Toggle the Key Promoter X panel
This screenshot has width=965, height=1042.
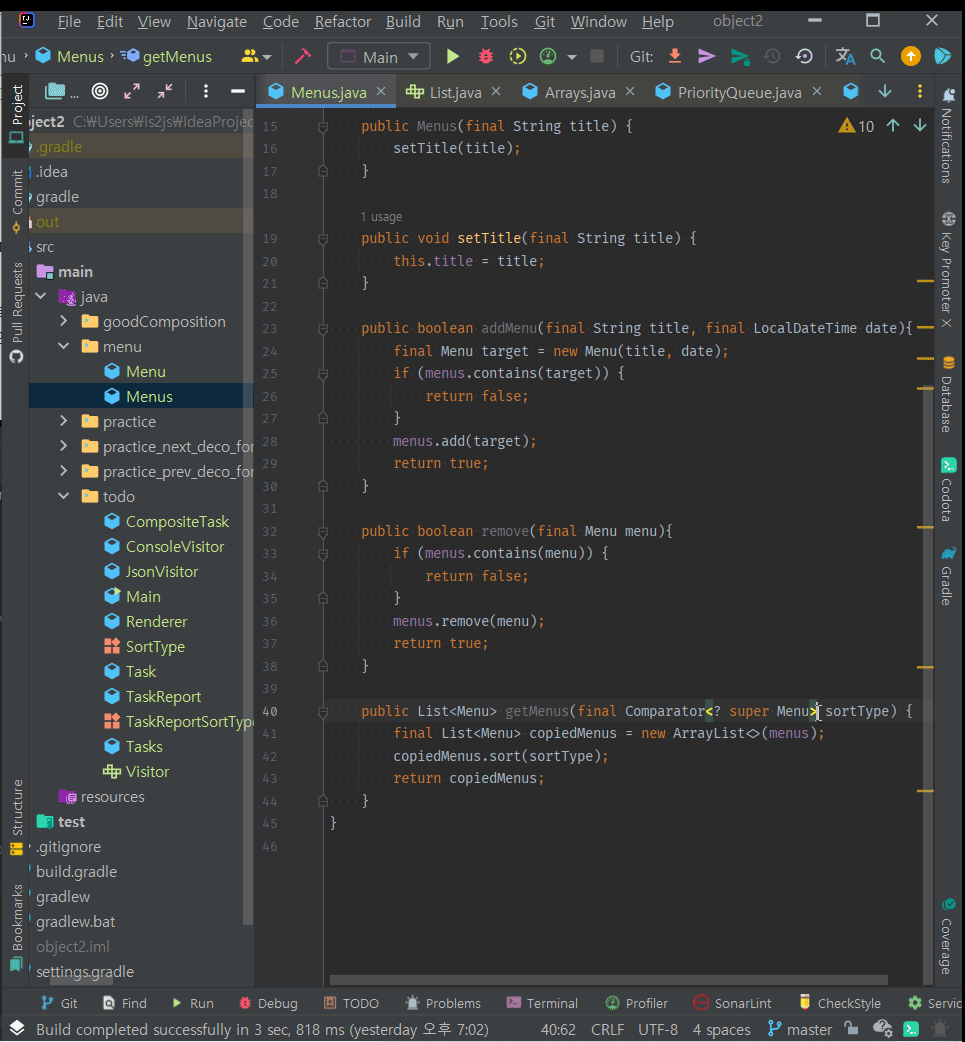click(948, 270)
